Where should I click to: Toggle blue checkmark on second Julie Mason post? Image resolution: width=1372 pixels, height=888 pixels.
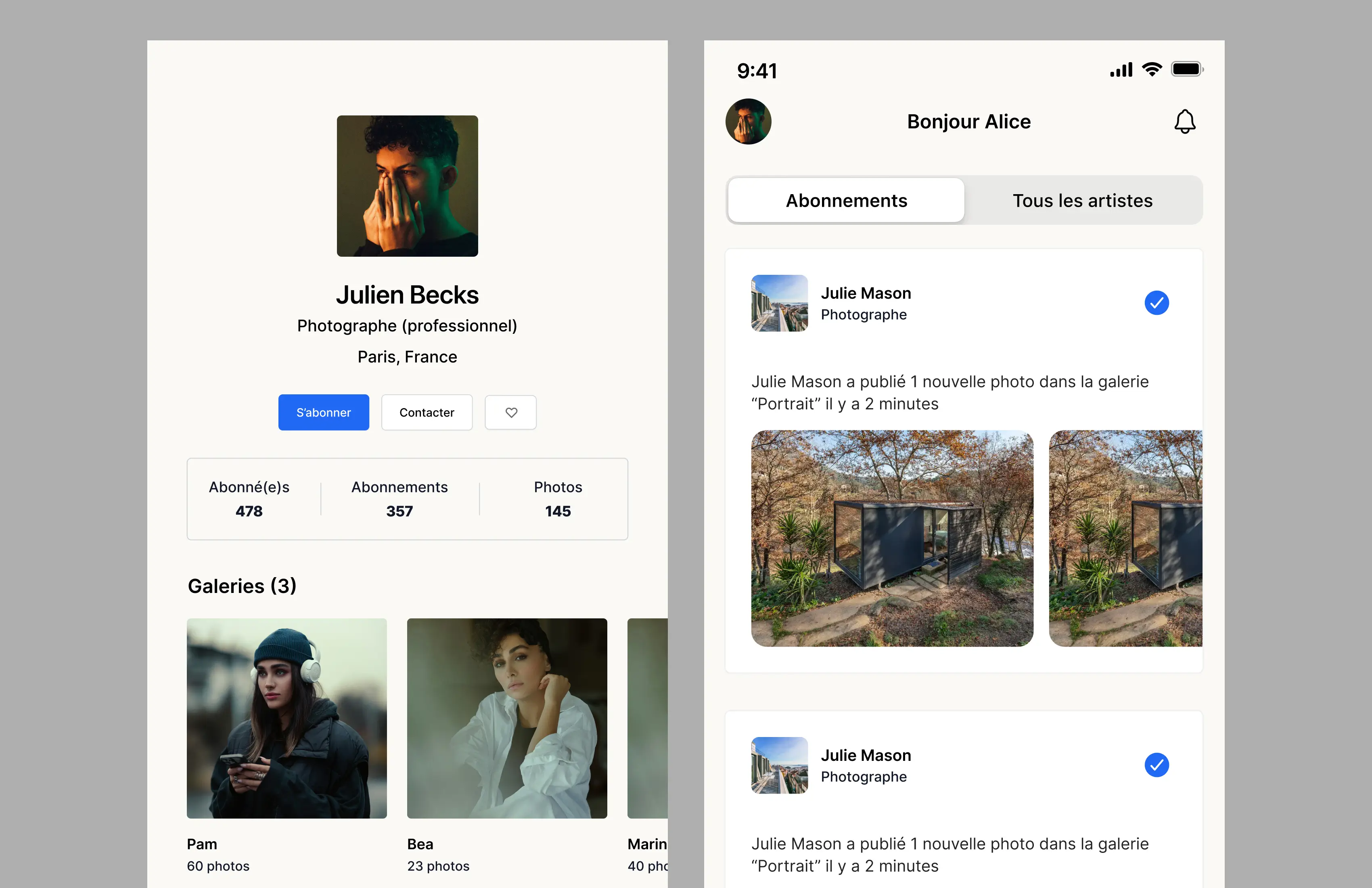pos(1157,764)
